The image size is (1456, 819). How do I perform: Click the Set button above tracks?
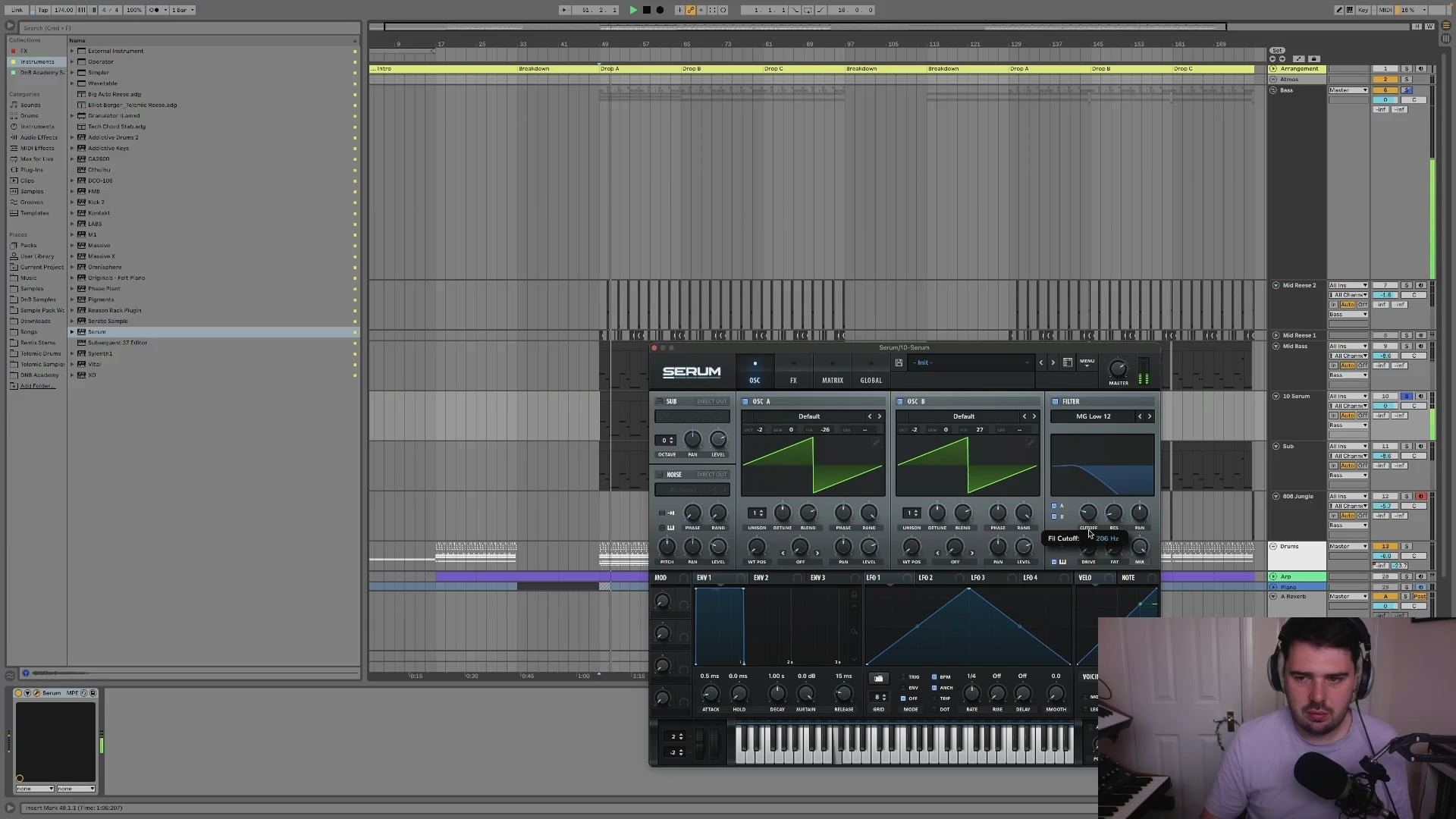pyautogui.click(x=1278, y=51)
